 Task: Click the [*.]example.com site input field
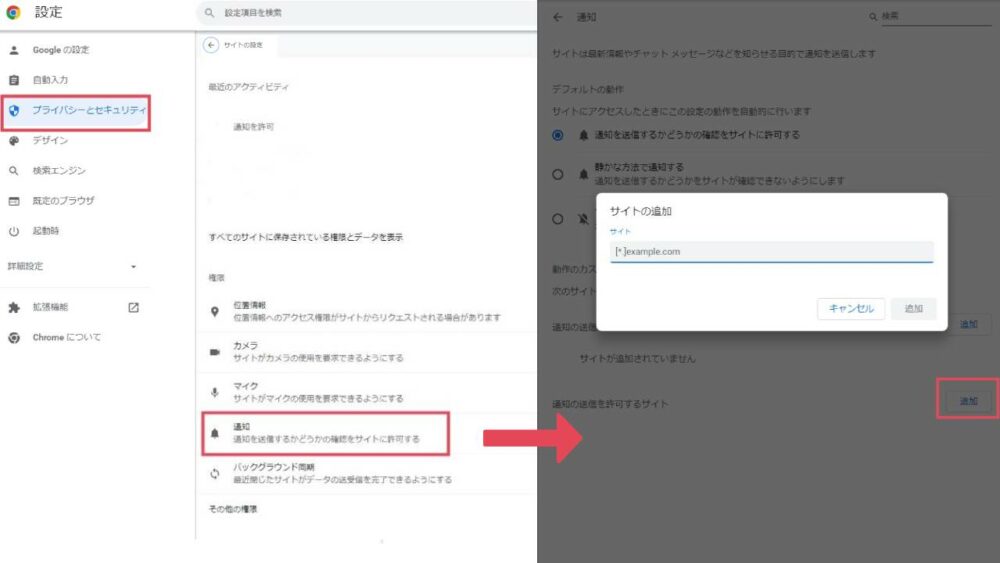point(772,251)
